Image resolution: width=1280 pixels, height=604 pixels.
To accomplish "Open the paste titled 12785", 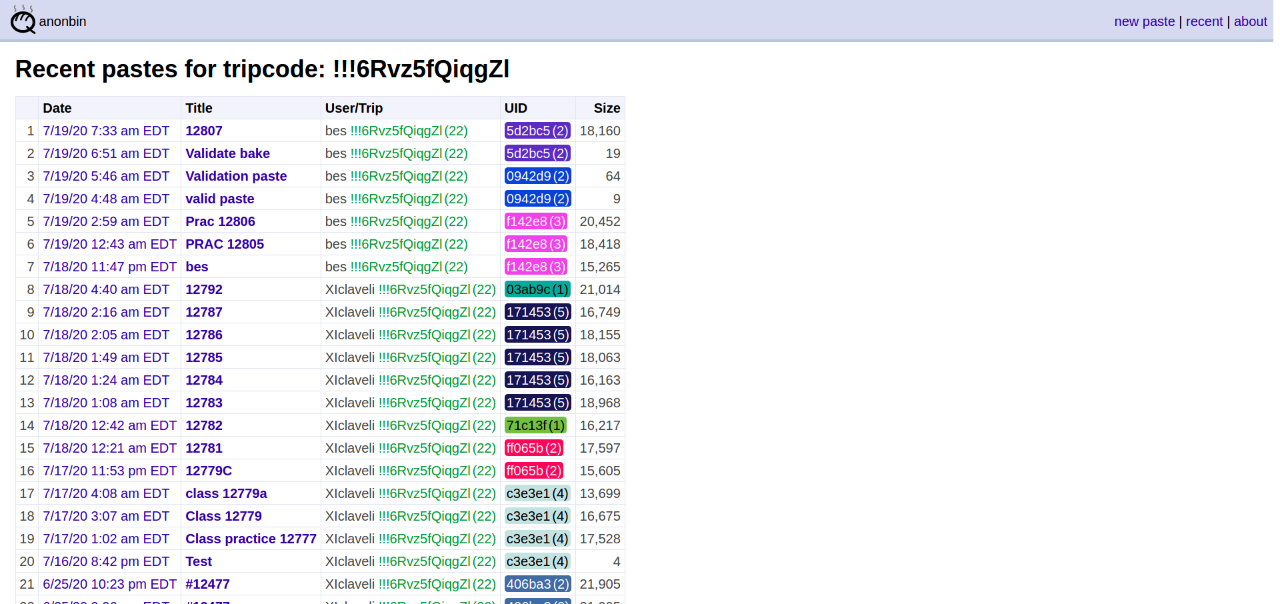I will [x=204, y=357].
